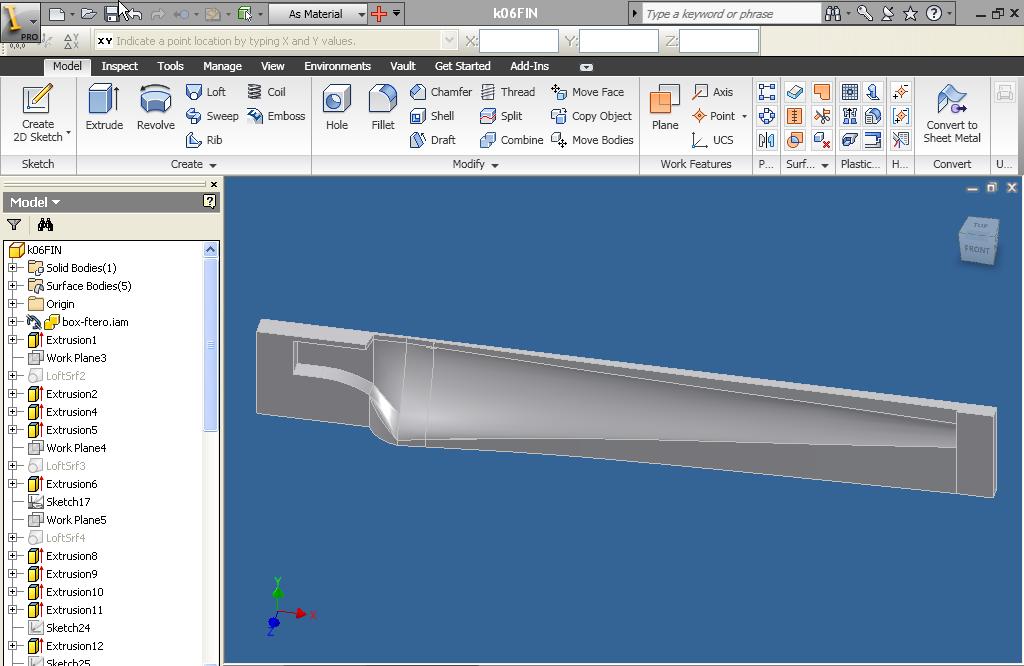Screen dimensions: 1024x666
Task: Pick the Rib tool
Action: point(204,140)
